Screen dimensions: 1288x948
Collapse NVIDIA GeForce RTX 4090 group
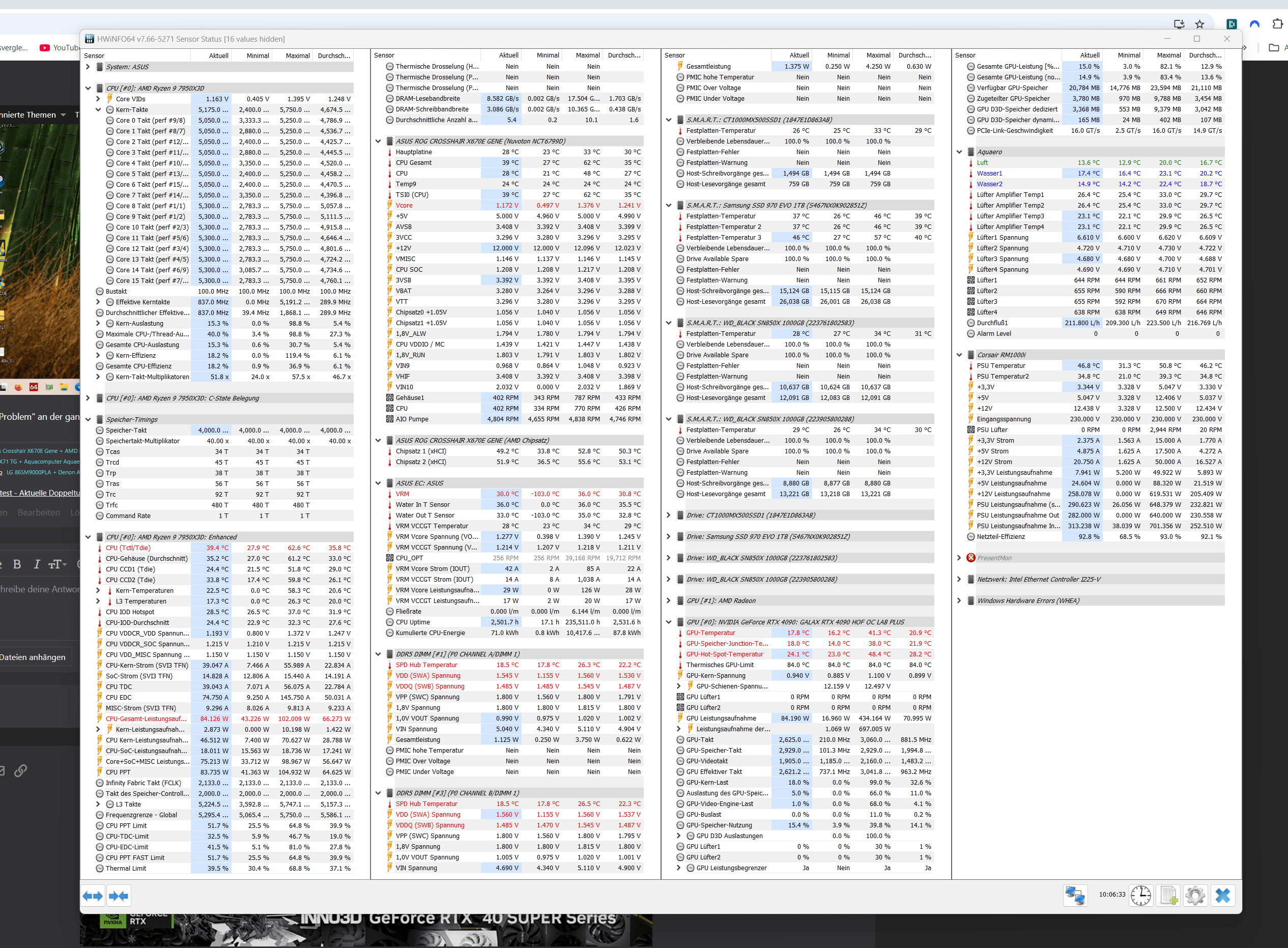click(668, 622)
